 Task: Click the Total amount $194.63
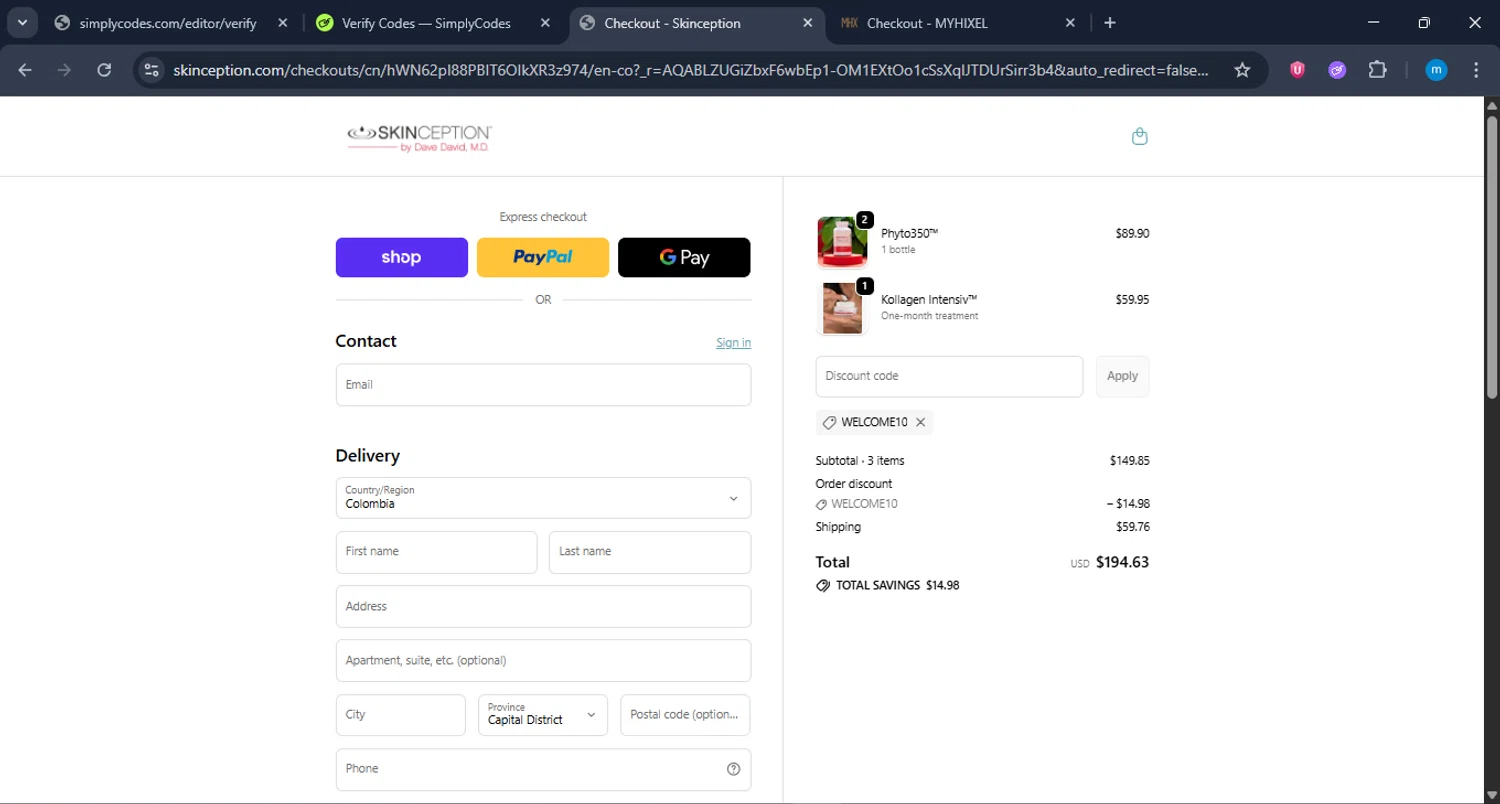[x=1122, y=562]
